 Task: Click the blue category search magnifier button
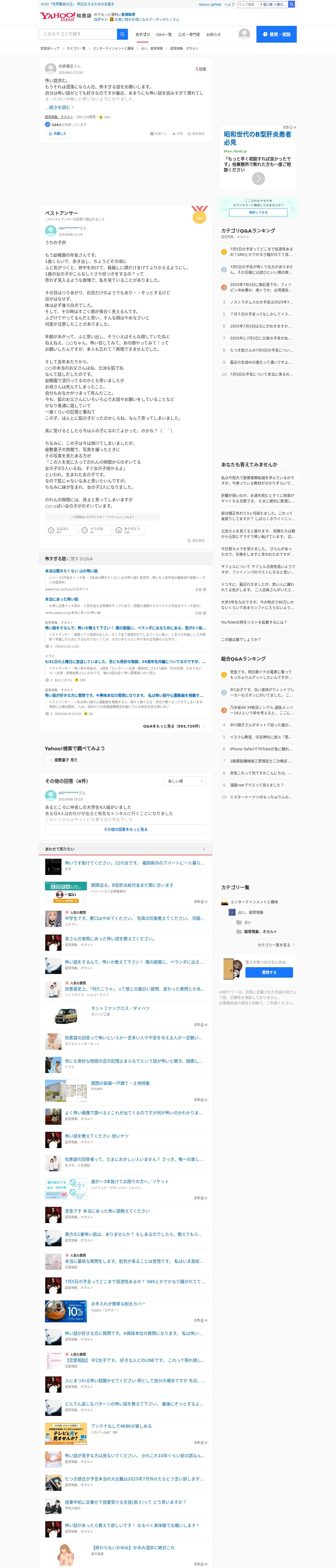[x=122, y=34]
